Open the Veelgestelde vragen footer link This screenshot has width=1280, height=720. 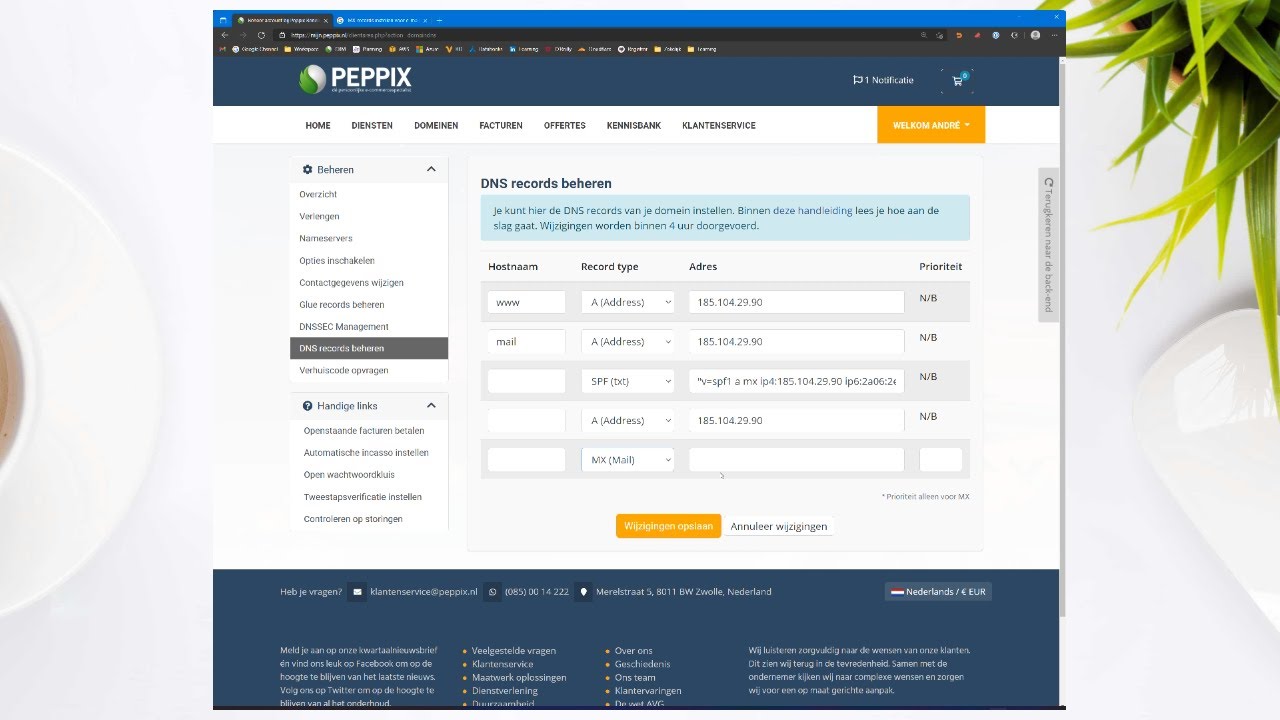514,651
